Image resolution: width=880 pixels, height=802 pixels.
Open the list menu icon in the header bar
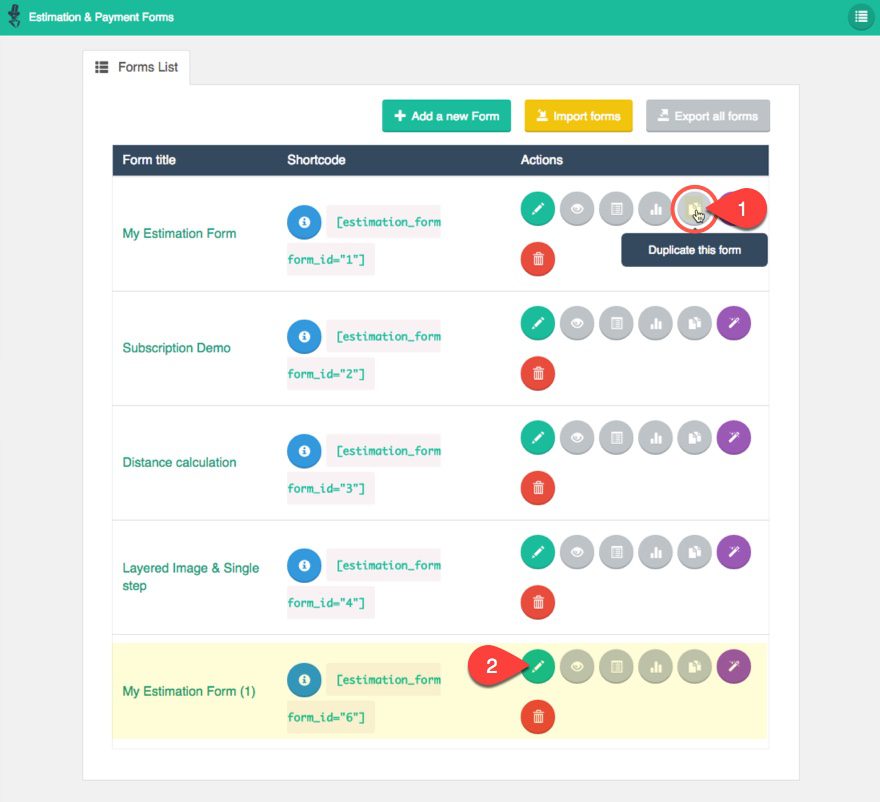[862, 17]
